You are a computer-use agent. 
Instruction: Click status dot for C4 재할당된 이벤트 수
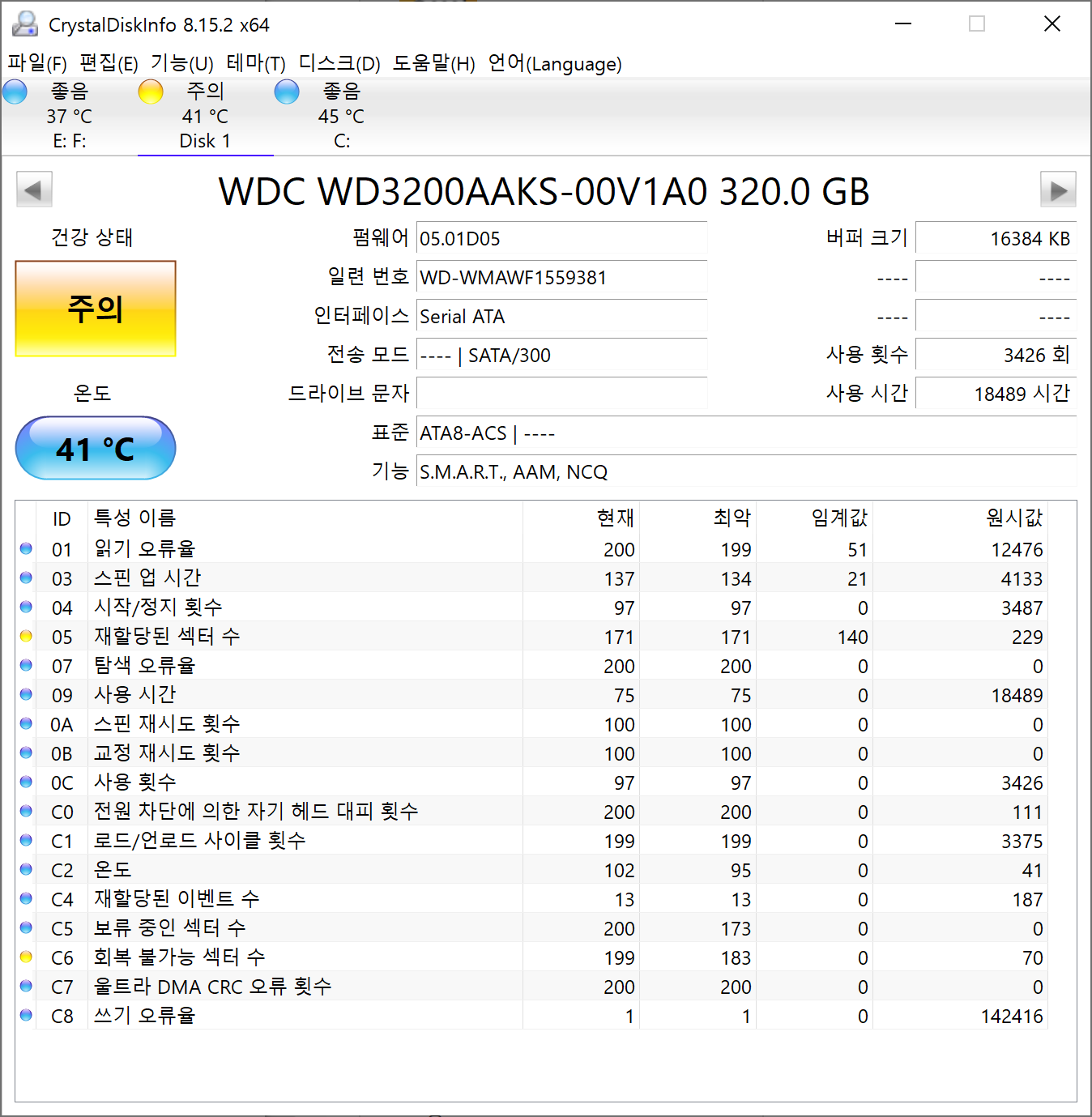(x=26, y=898)
